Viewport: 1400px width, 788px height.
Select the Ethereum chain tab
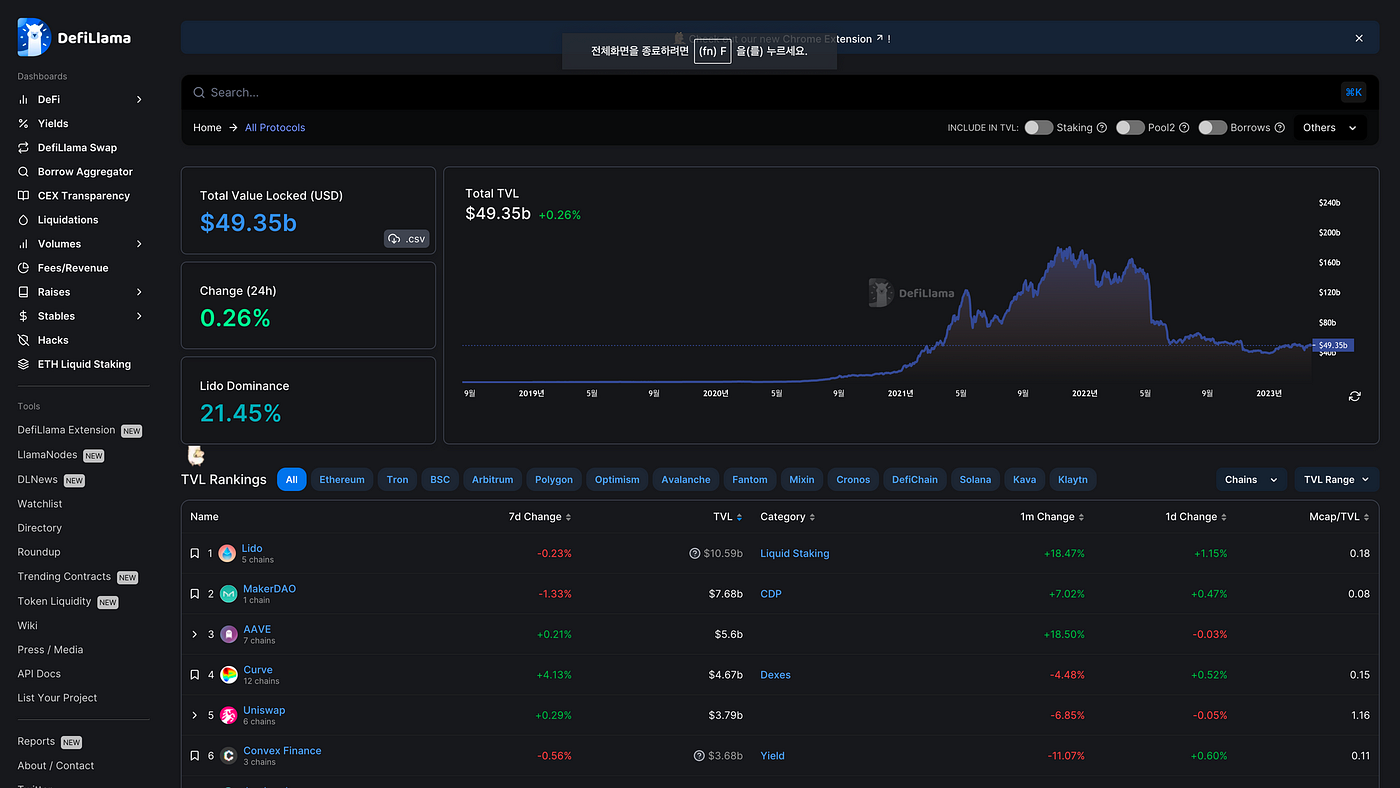tap(342, 480)
